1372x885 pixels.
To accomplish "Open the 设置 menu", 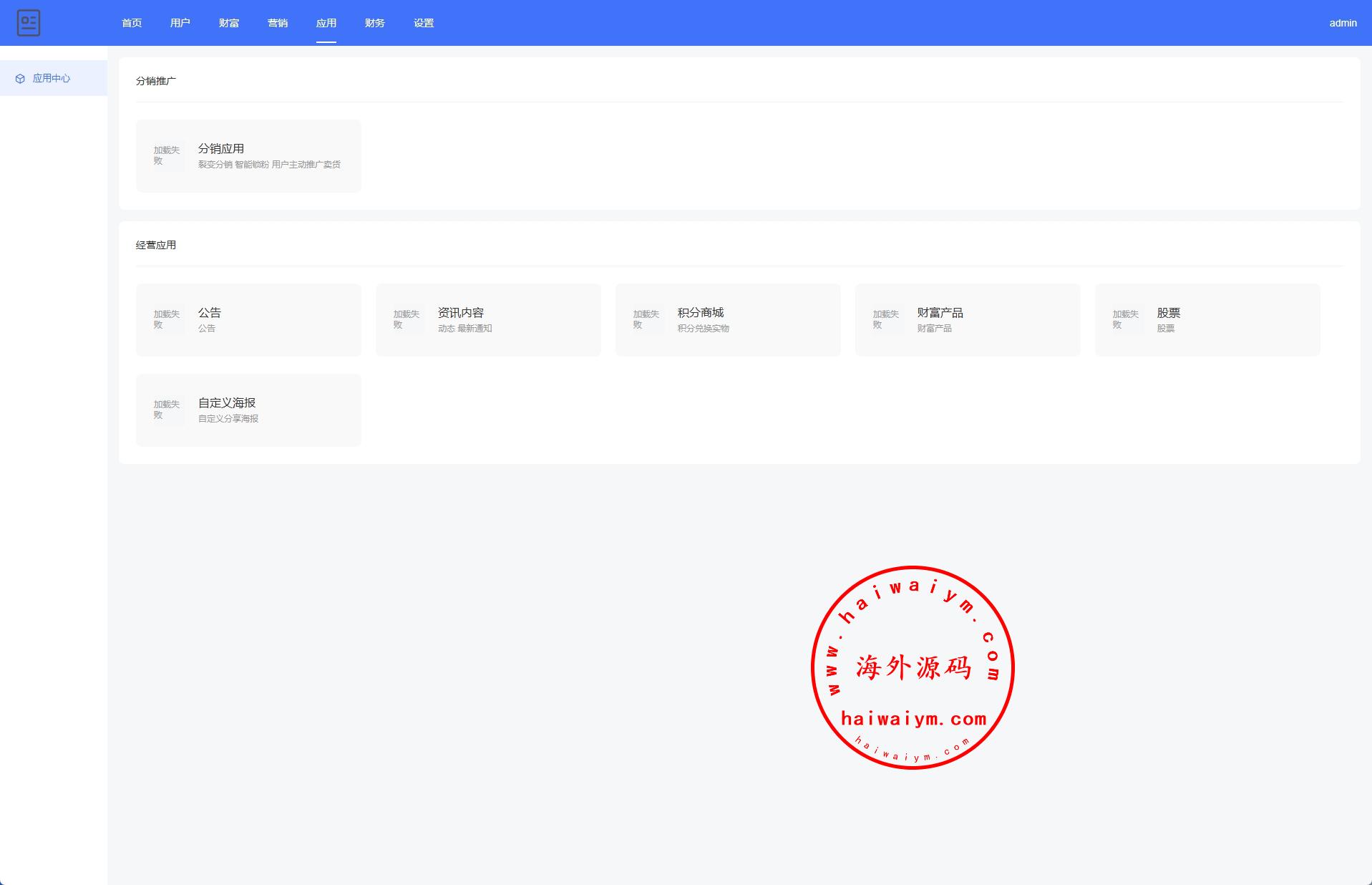I will pyautogui.click(x=424, y=23).
